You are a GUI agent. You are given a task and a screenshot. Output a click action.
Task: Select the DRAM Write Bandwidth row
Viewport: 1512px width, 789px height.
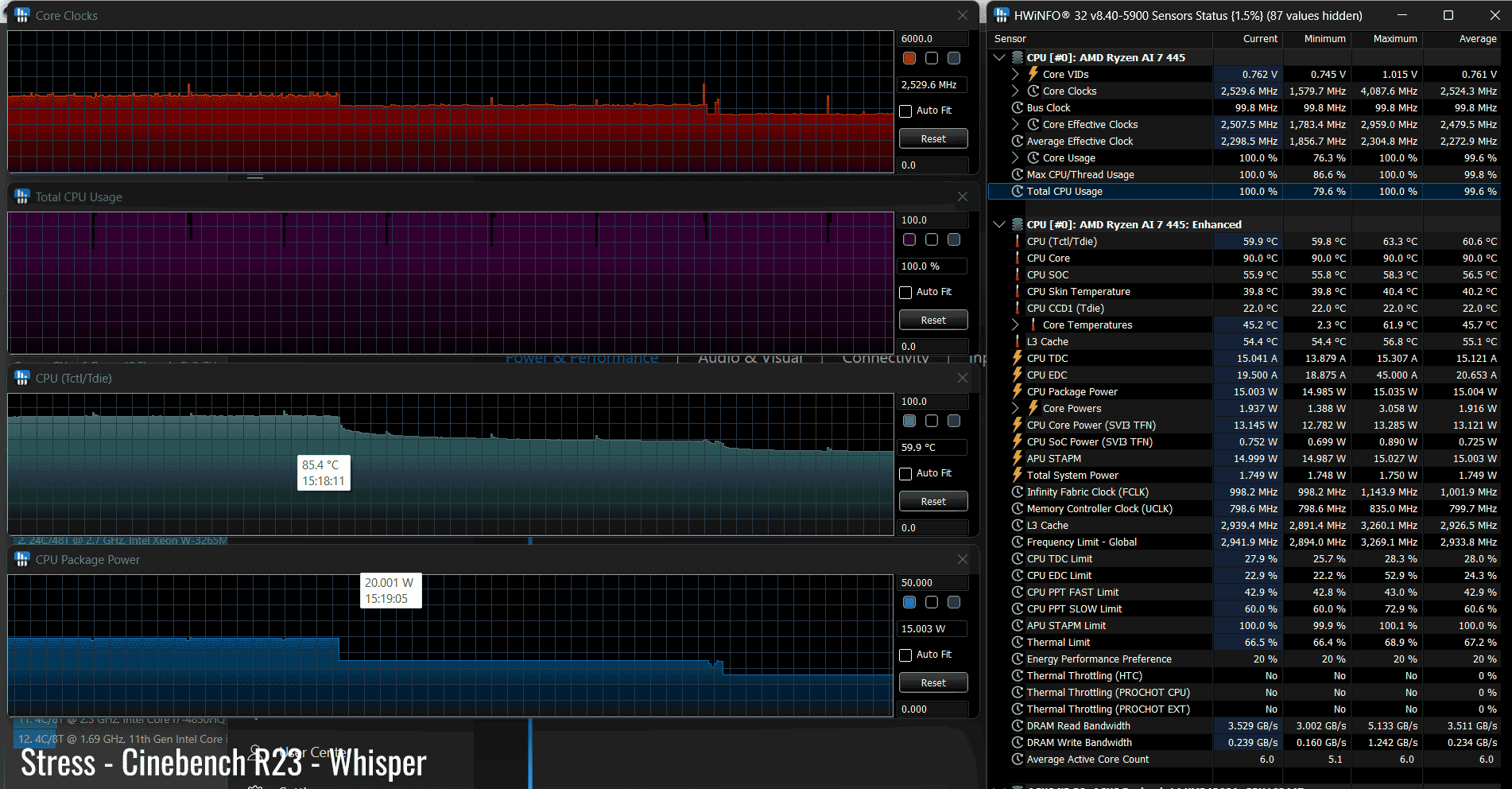[1245, 742]
